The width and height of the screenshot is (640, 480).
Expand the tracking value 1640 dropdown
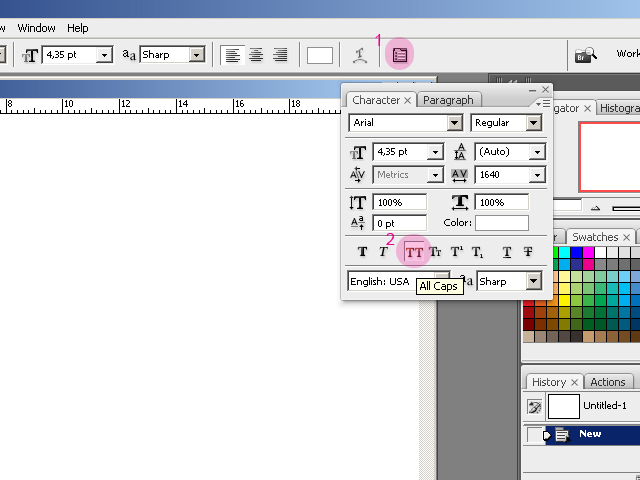[538, 175]
